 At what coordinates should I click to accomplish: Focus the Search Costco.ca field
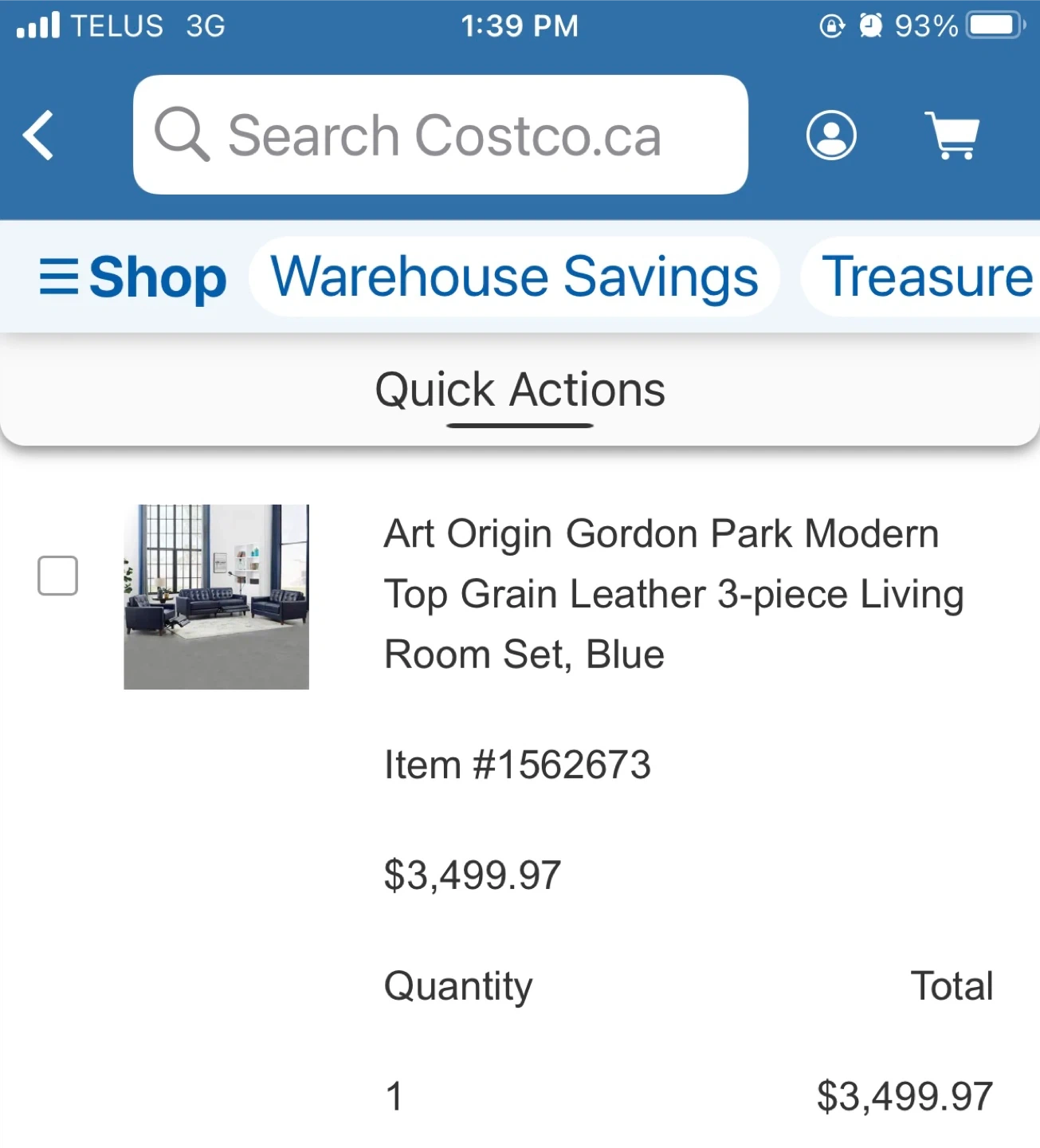click(444, 136)
